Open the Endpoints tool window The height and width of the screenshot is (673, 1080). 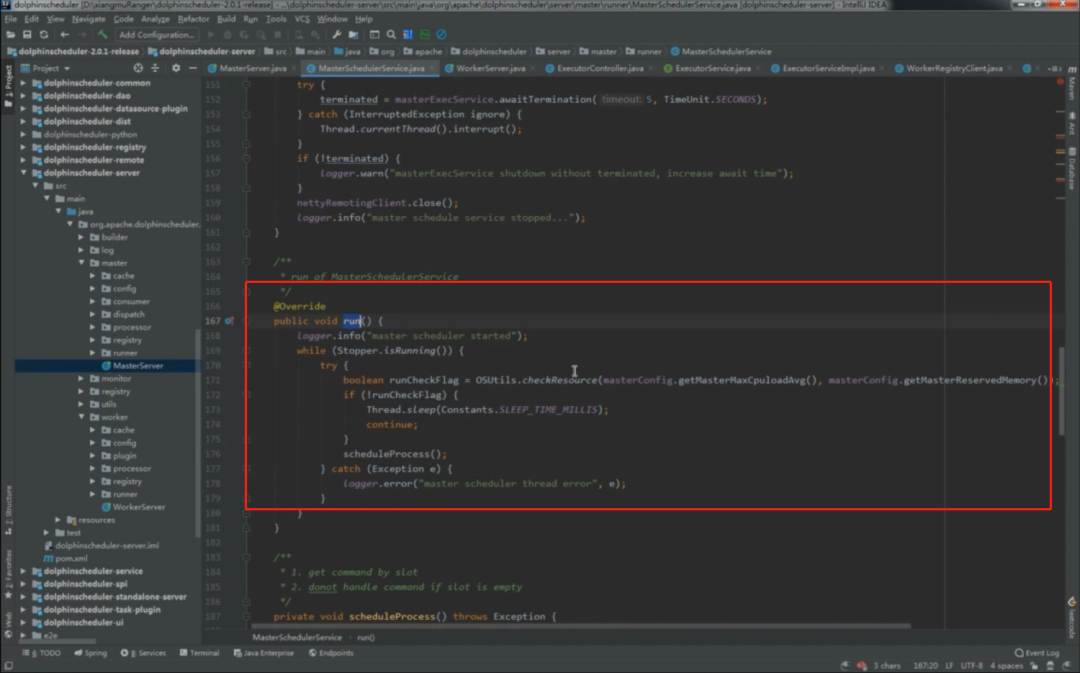tap(331, 653)
